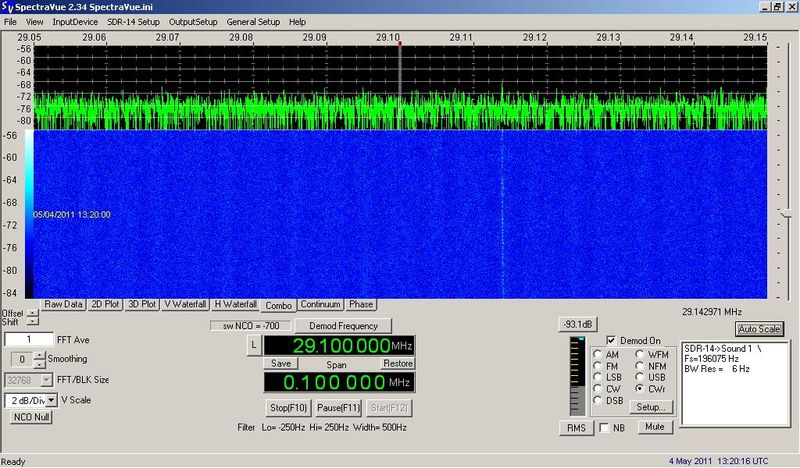Increase Smoothing with the up arrow
Viewport: 800px width, 468px height.
click(38, 355)
